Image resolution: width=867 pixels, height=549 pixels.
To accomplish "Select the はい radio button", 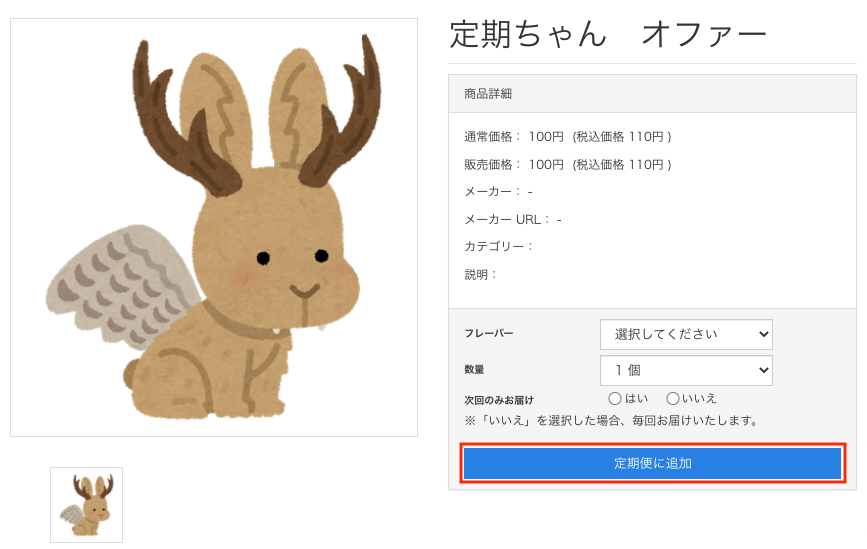I will coord(615,399).
